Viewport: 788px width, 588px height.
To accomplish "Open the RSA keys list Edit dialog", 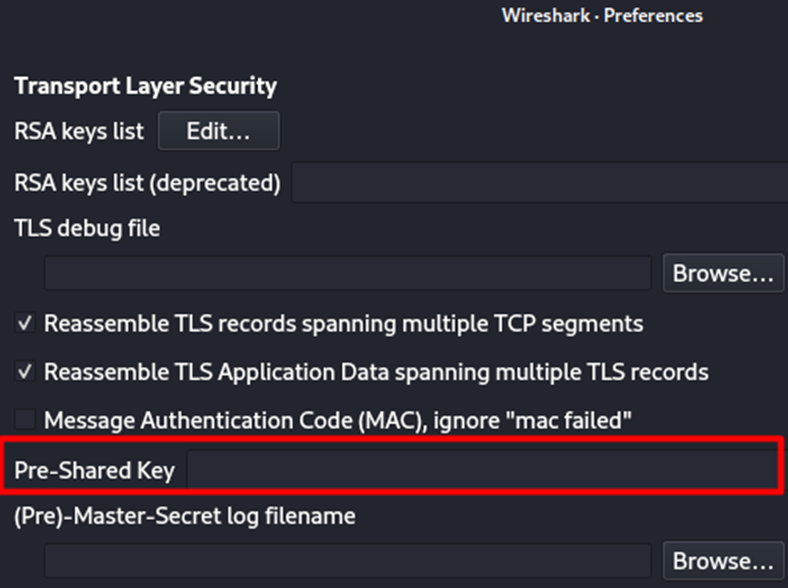I will tap(218, 131).
